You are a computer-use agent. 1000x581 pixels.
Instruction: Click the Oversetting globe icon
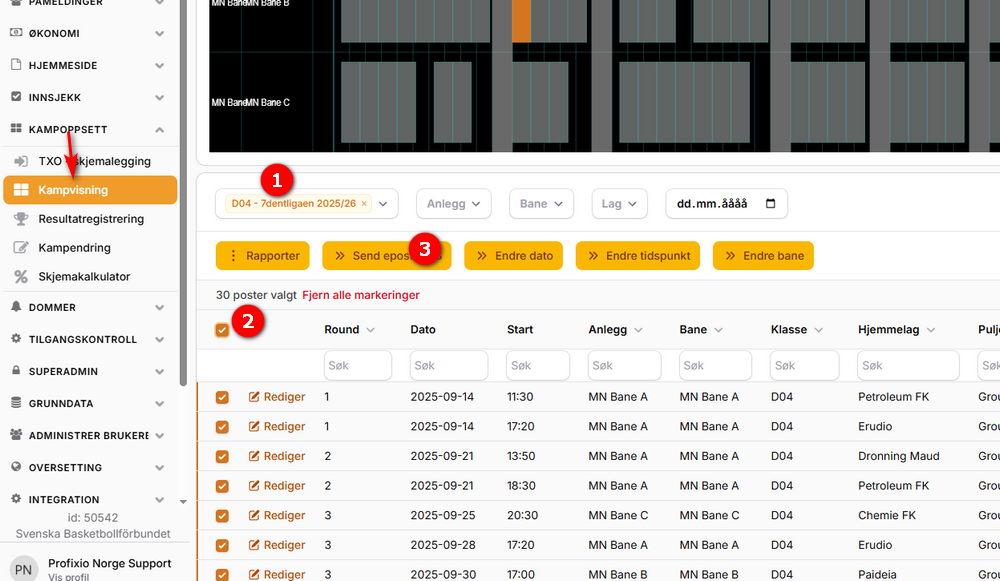point(17,467)
